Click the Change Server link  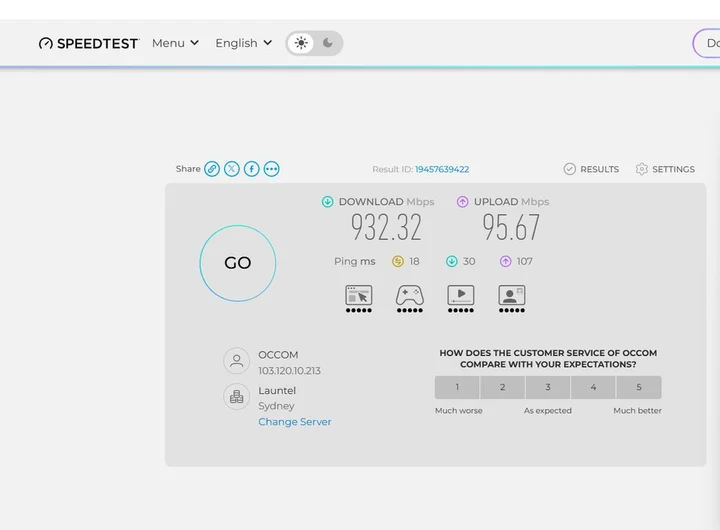pos(295,422)
